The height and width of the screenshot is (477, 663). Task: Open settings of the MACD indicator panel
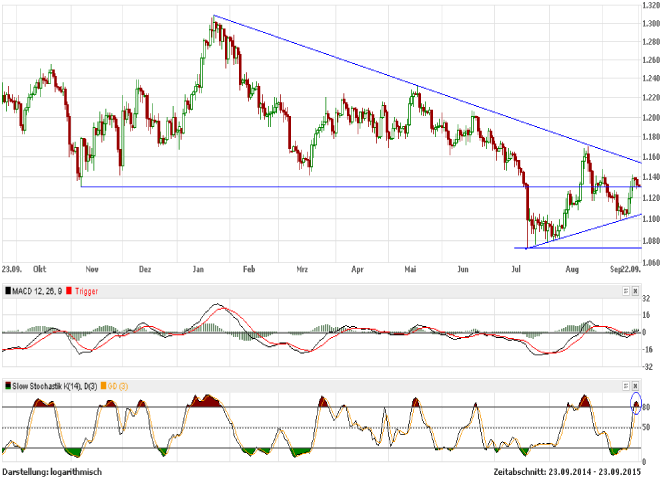point(625,290)
